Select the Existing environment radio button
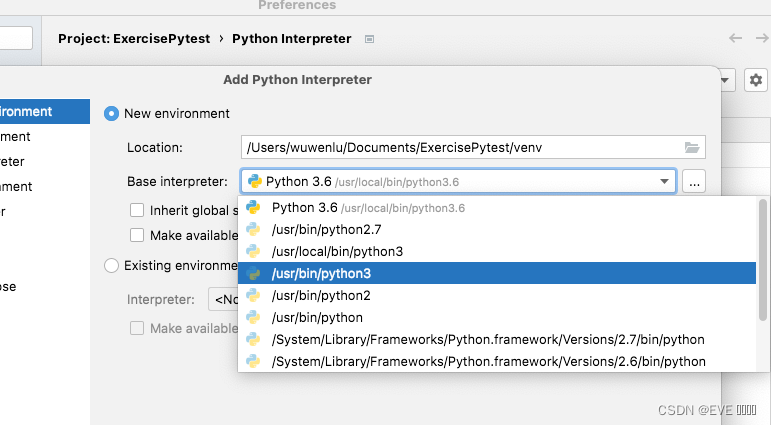 tap(112, 266)
